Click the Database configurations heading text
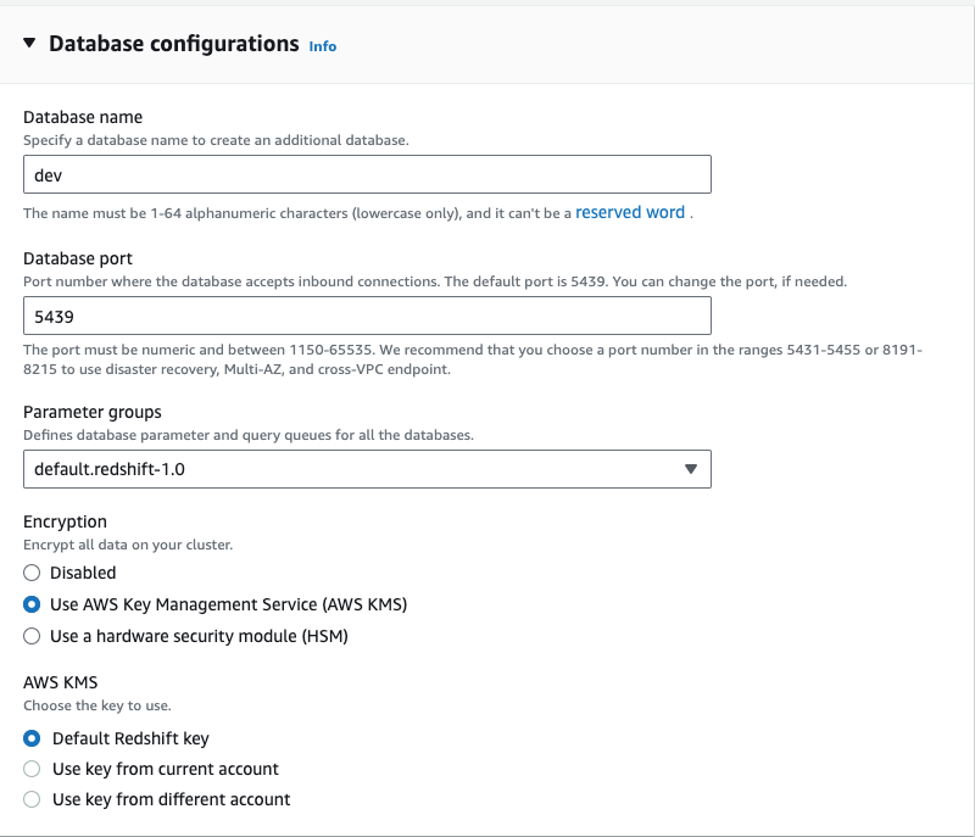This screenshot has height=837, width=977. click(x=174, y=44)
